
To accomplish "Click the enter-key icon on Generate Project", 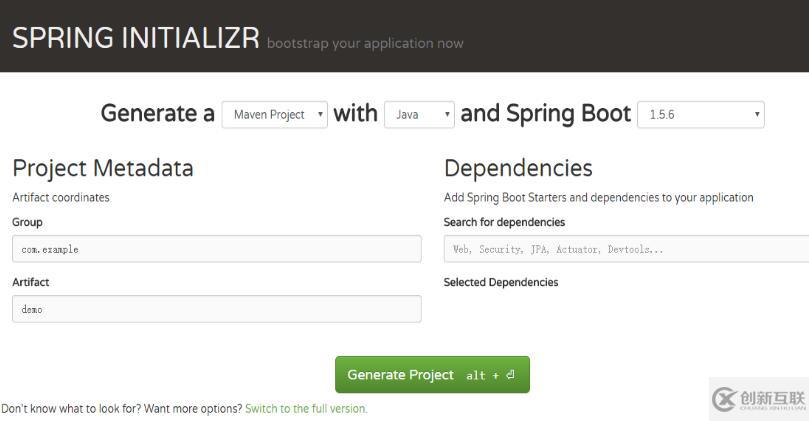I will [510, 375].
